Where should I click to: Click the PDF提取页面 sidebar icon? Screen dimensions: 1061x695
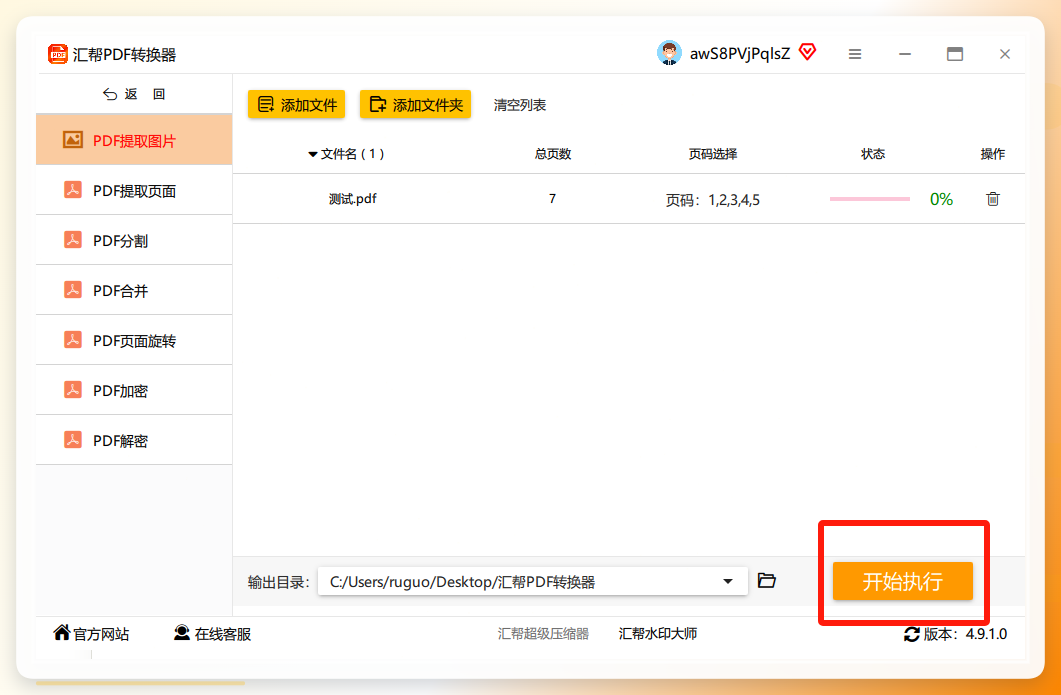(x=73, y=190)
